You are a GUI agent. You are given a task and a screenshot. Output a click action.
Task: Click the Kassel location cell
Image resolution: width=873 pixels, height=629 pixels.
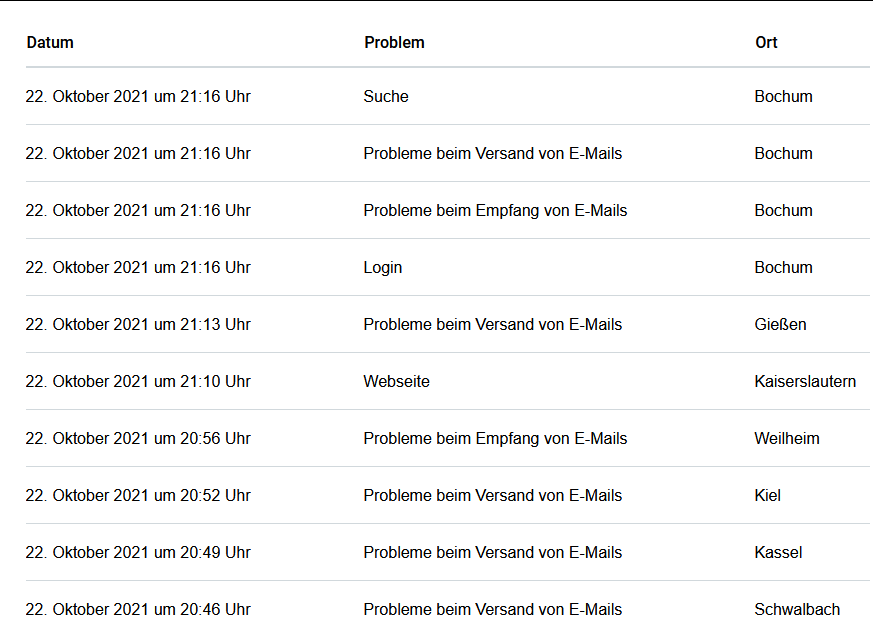[x=778, y=553]
